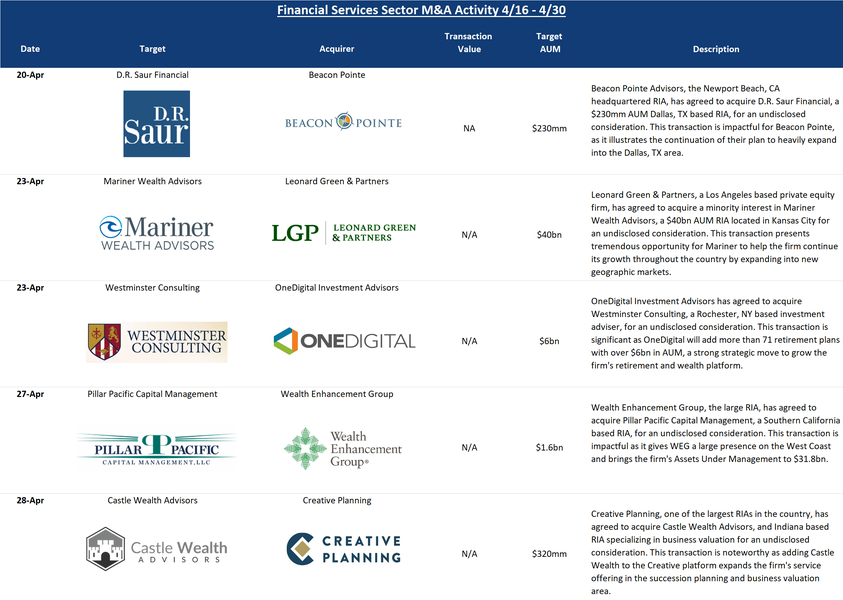Click the Beacon Pointe logo
The width and height of the screenshot is (843, 600).
(x=344, y=122)
